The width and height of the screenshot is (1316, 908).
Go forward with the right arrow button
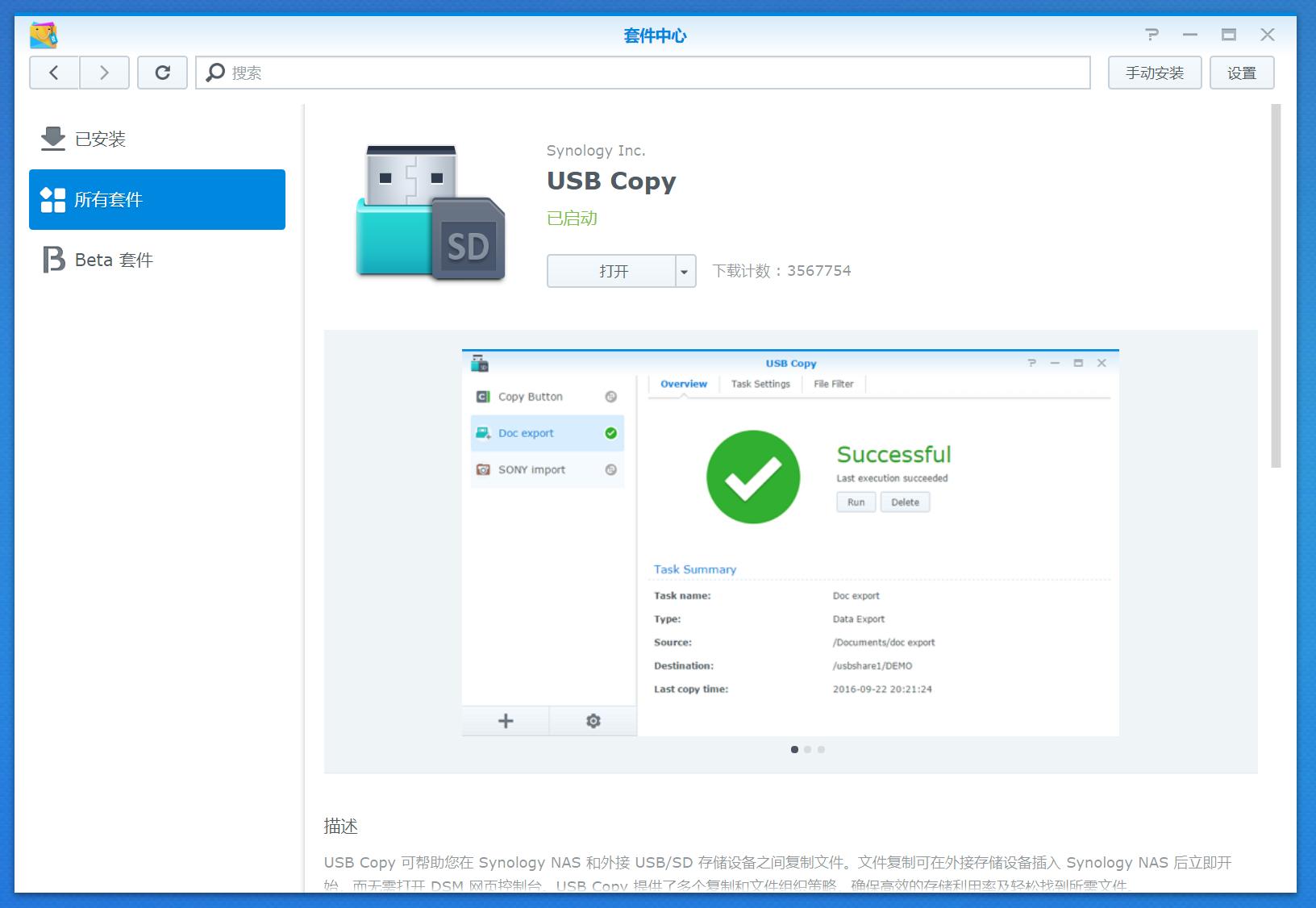104,73
